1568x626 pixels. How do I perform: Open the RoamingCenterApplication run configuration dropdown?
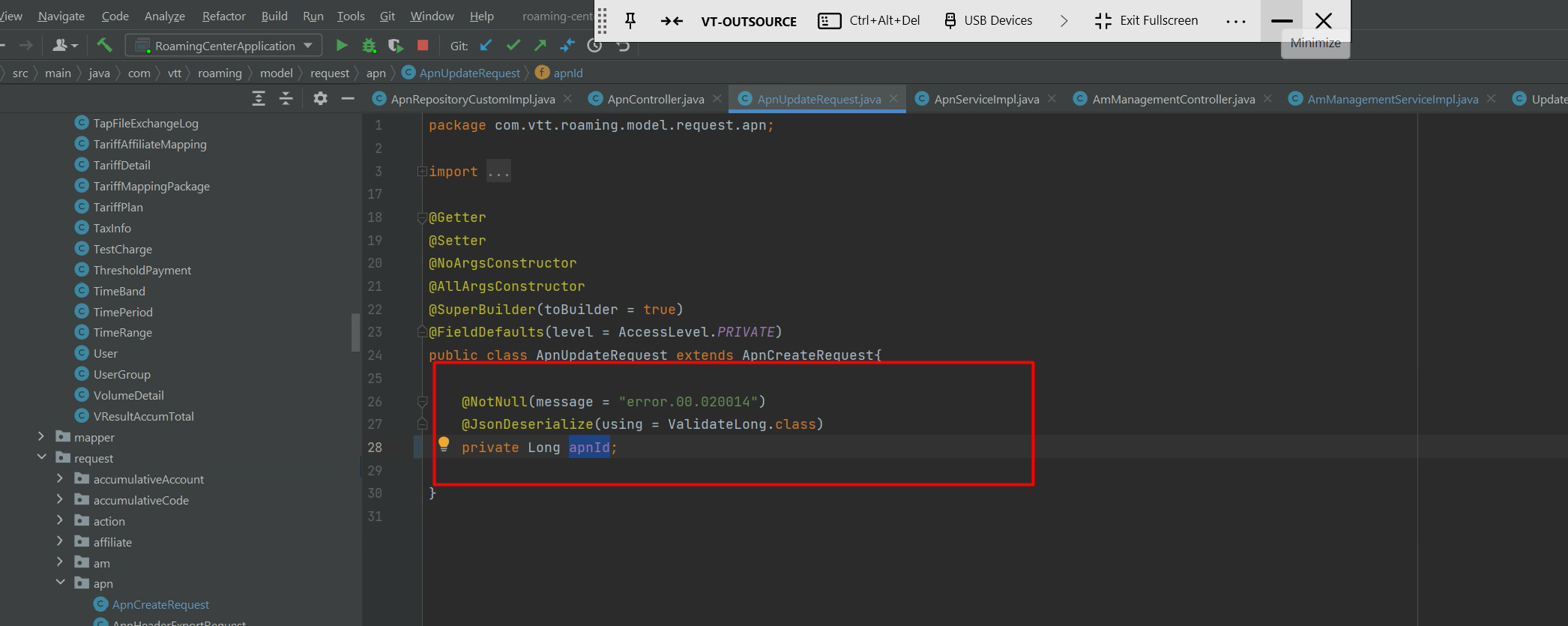[x=224, y=46]
